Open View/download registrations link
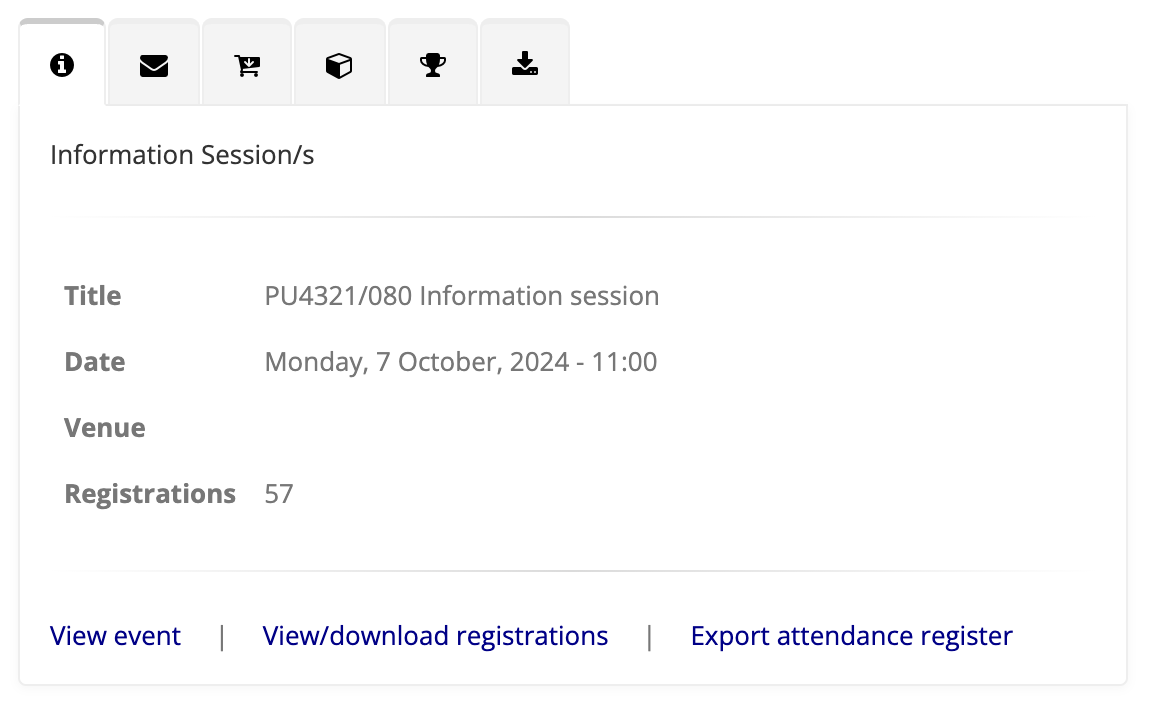Screen dimensions: 1150x706 pos(435,636)
